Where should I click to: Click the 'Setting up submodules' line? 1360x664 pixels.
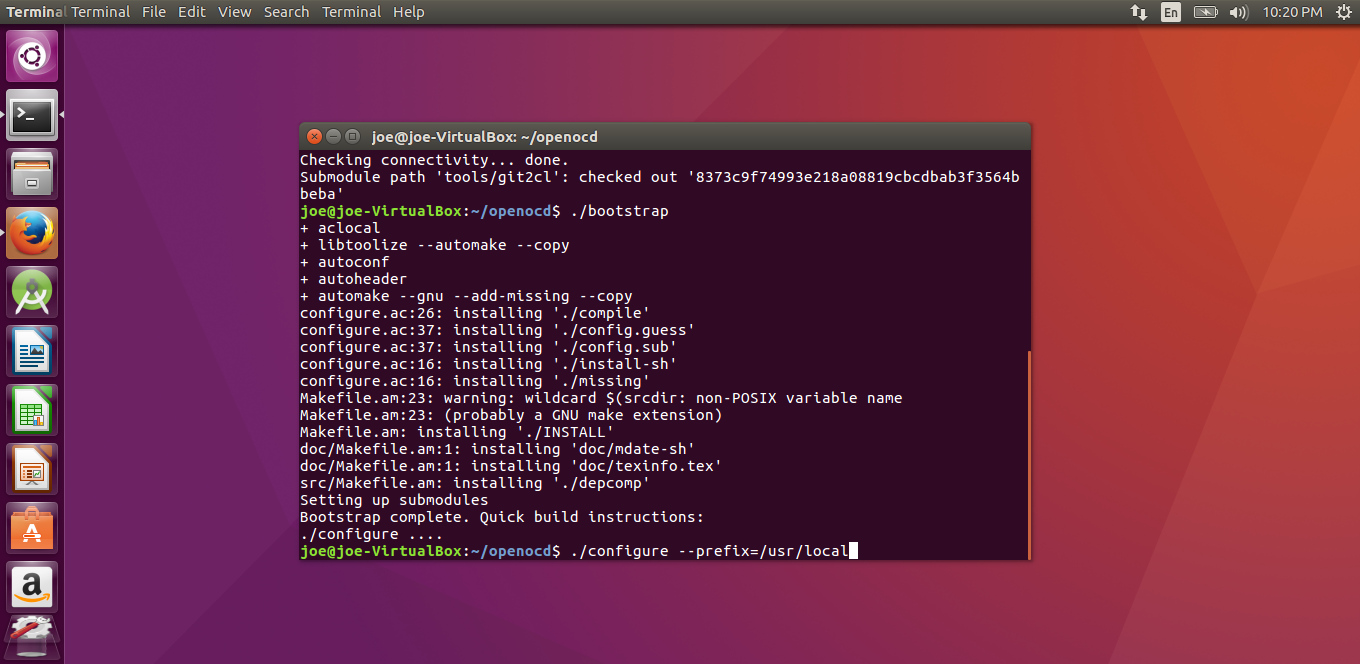pyautogui.click(x=394, y=500)
